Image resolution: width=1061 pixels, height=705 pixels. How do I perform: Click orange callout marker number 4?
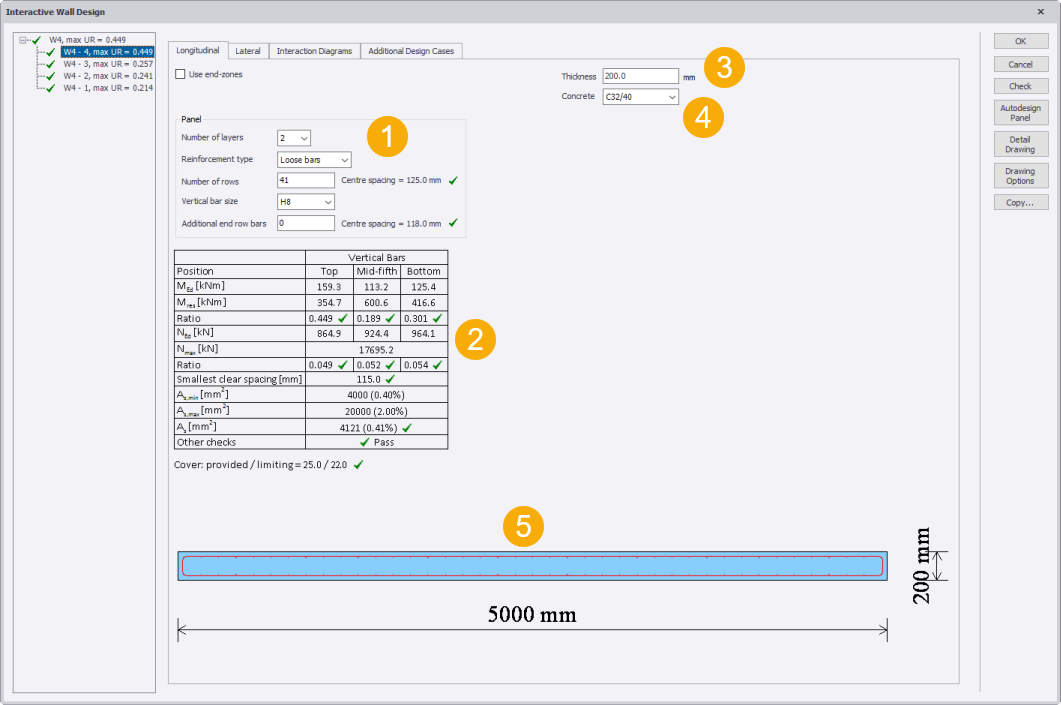(x=703, y=115)
